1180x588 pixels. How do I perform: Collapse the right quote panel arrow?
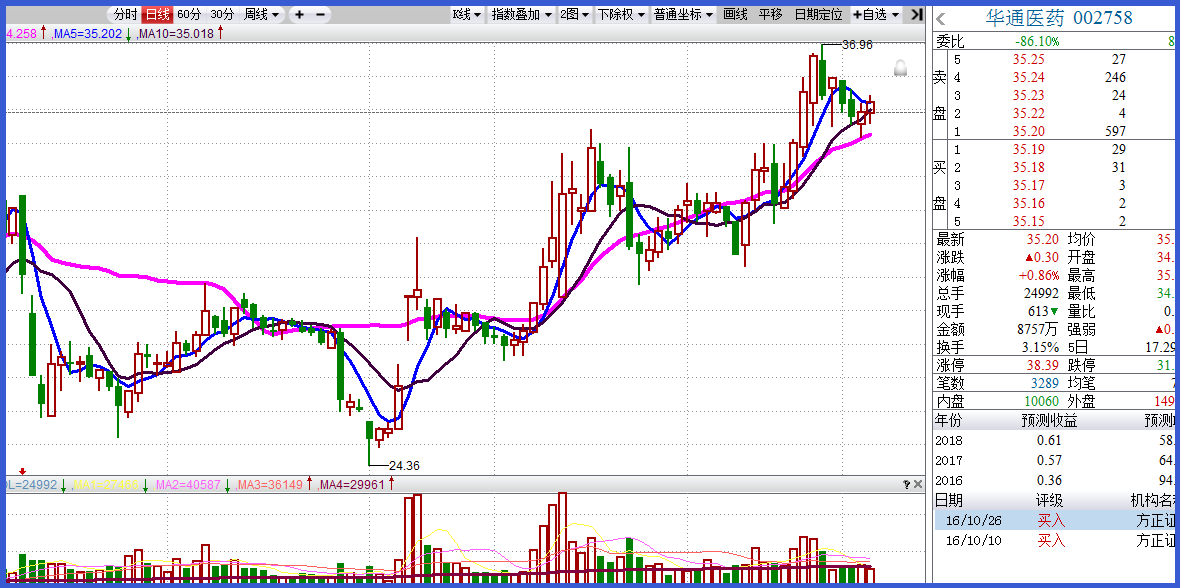[x=916, y=14]
